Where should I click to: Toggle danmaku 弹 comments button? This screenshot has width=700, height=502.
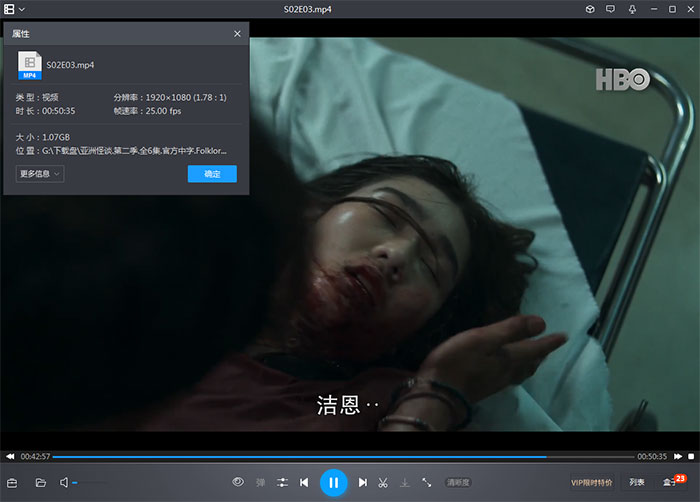(260, 482)
